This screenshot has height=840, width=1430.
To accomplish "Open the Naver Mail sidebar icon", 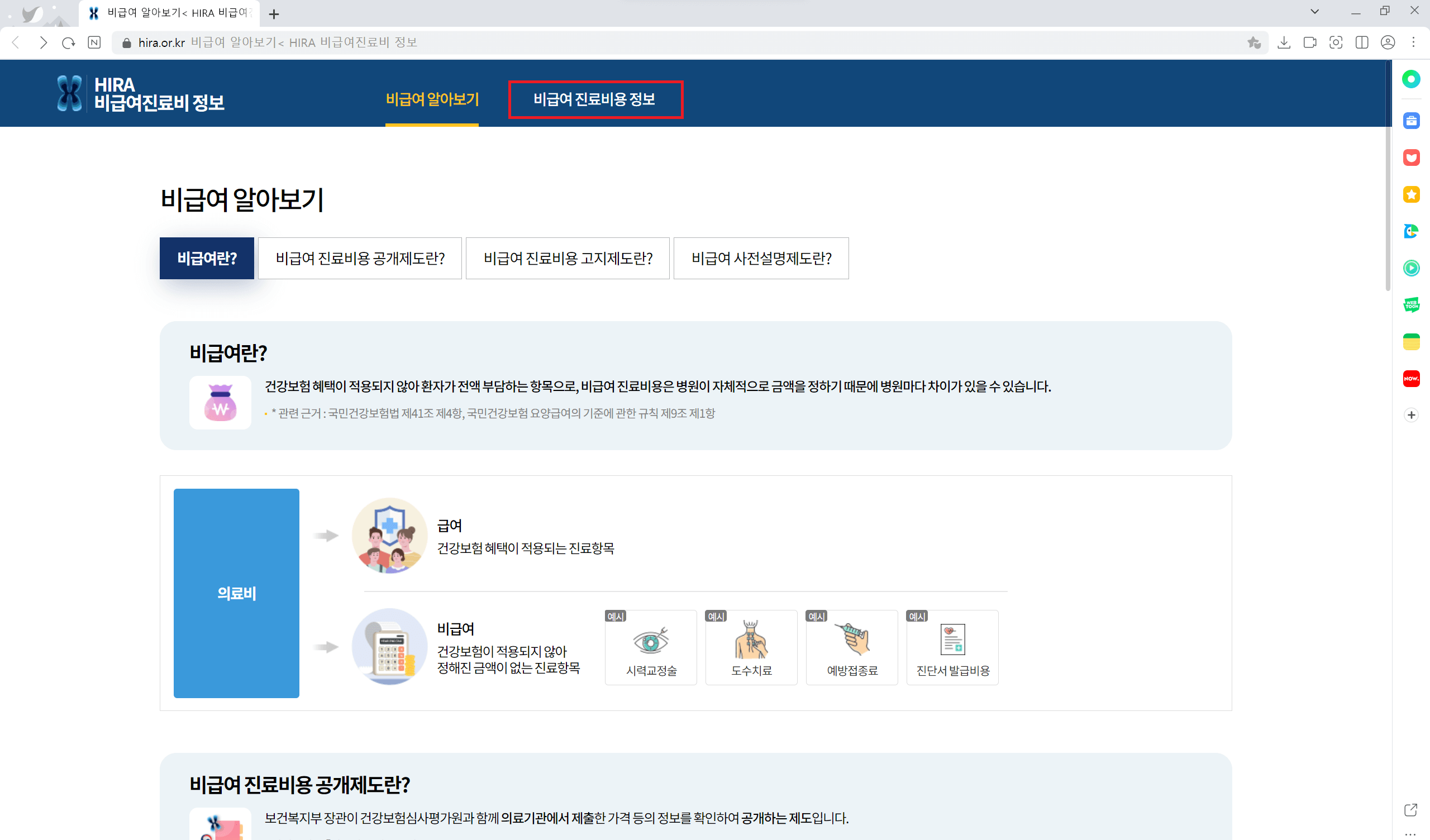I will pos(1411,158).
